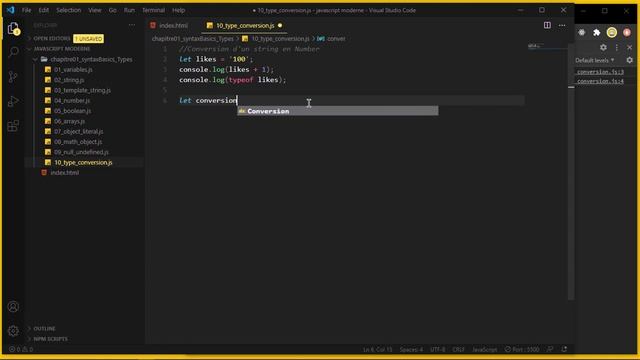Open 09_null_undefined.js file
Image resolution: width=640 pixels, height=360 pixels.
point(81,152)
